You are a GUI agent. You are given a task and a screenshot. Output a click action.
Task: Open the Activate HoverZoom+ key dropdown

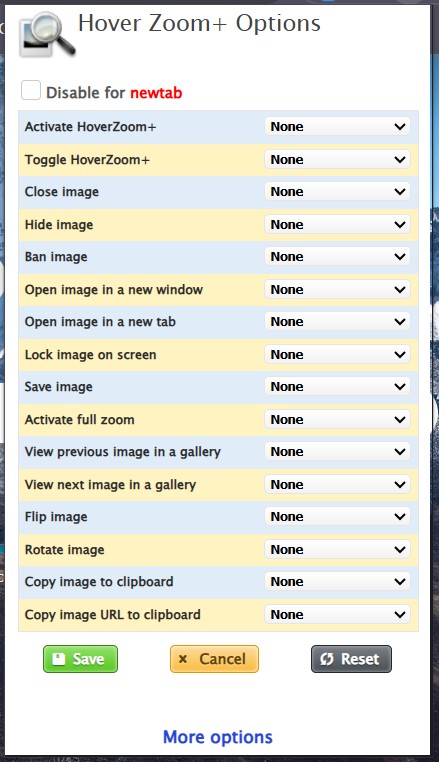click(337, 127)
